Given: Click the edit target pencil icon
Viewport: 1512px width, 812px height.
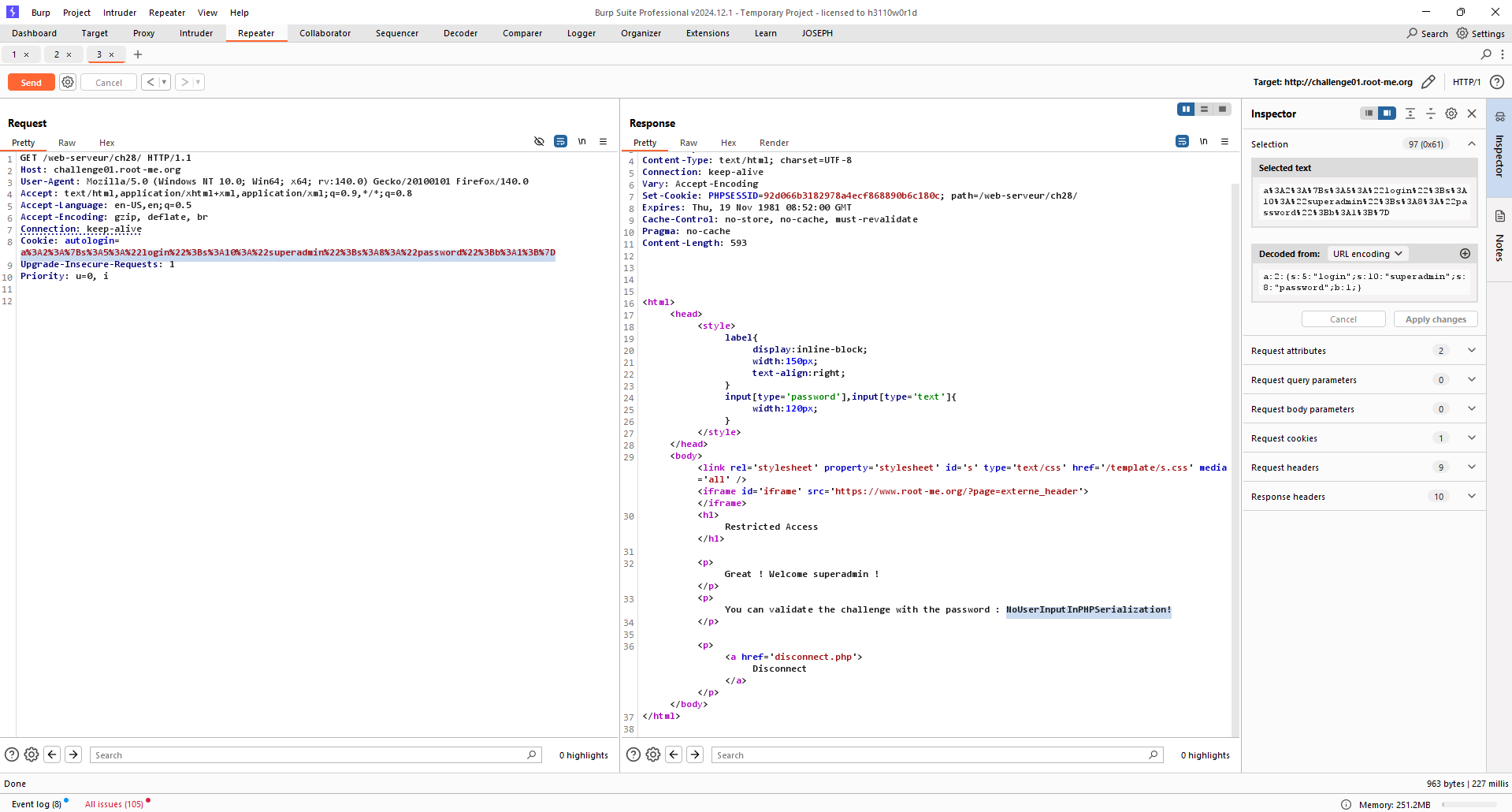Looking at the screenshot, I should (x=1428, y=82).
